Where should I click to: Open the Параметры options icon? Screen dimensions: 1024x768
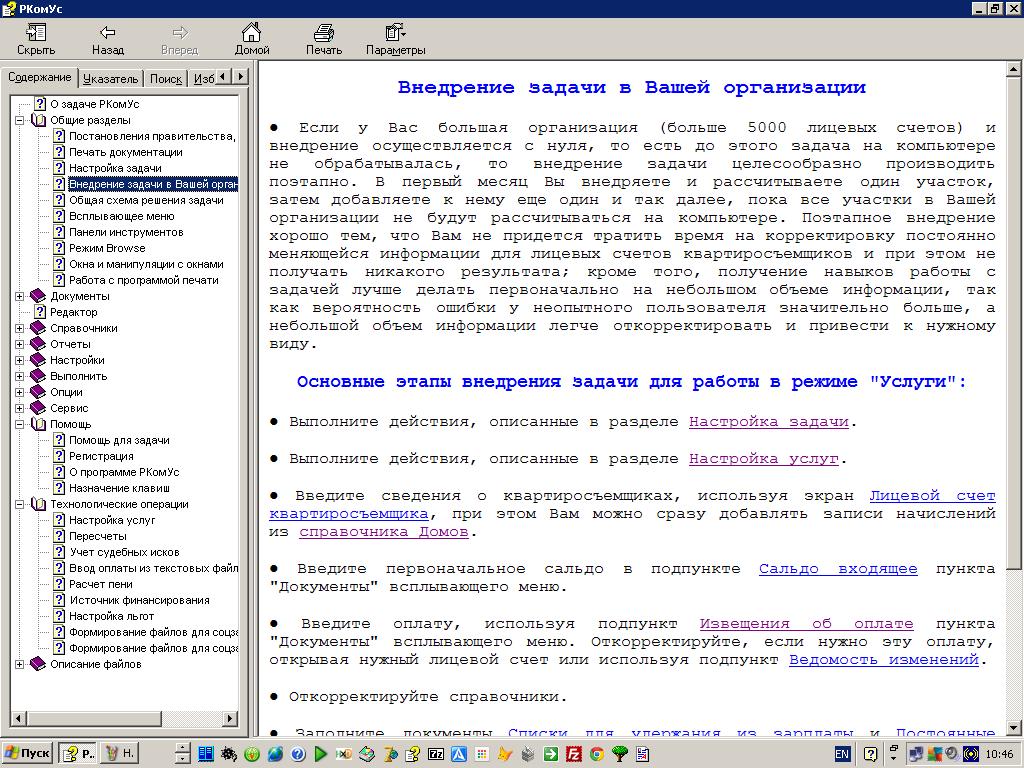click(x=395, y=33)
